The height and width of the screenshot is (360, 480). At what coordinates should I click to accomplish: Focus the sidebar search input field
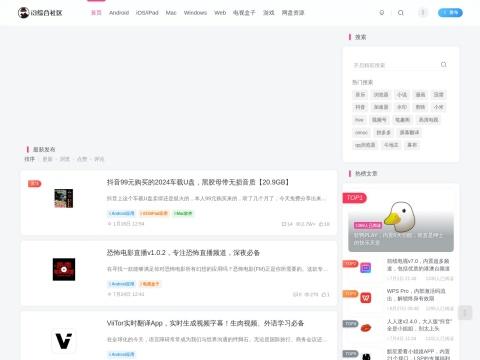tap(395, 65)
